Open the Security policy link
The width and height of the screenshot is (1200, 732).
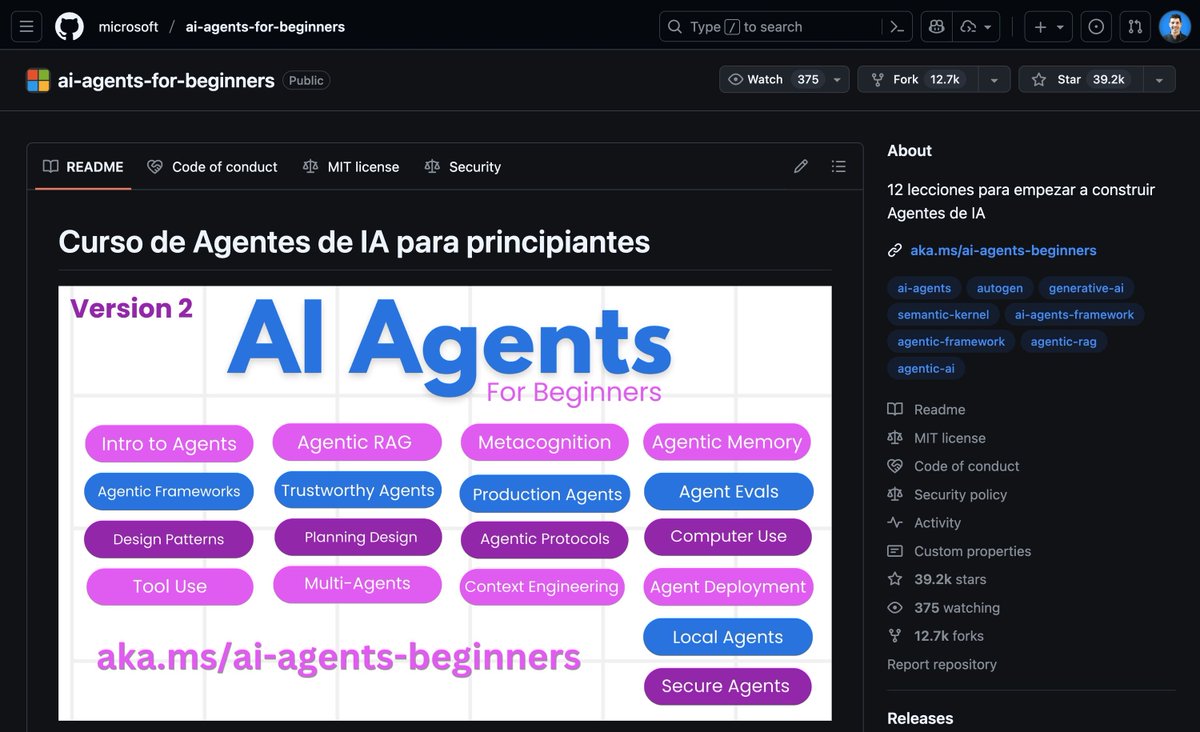click(948, 494)
